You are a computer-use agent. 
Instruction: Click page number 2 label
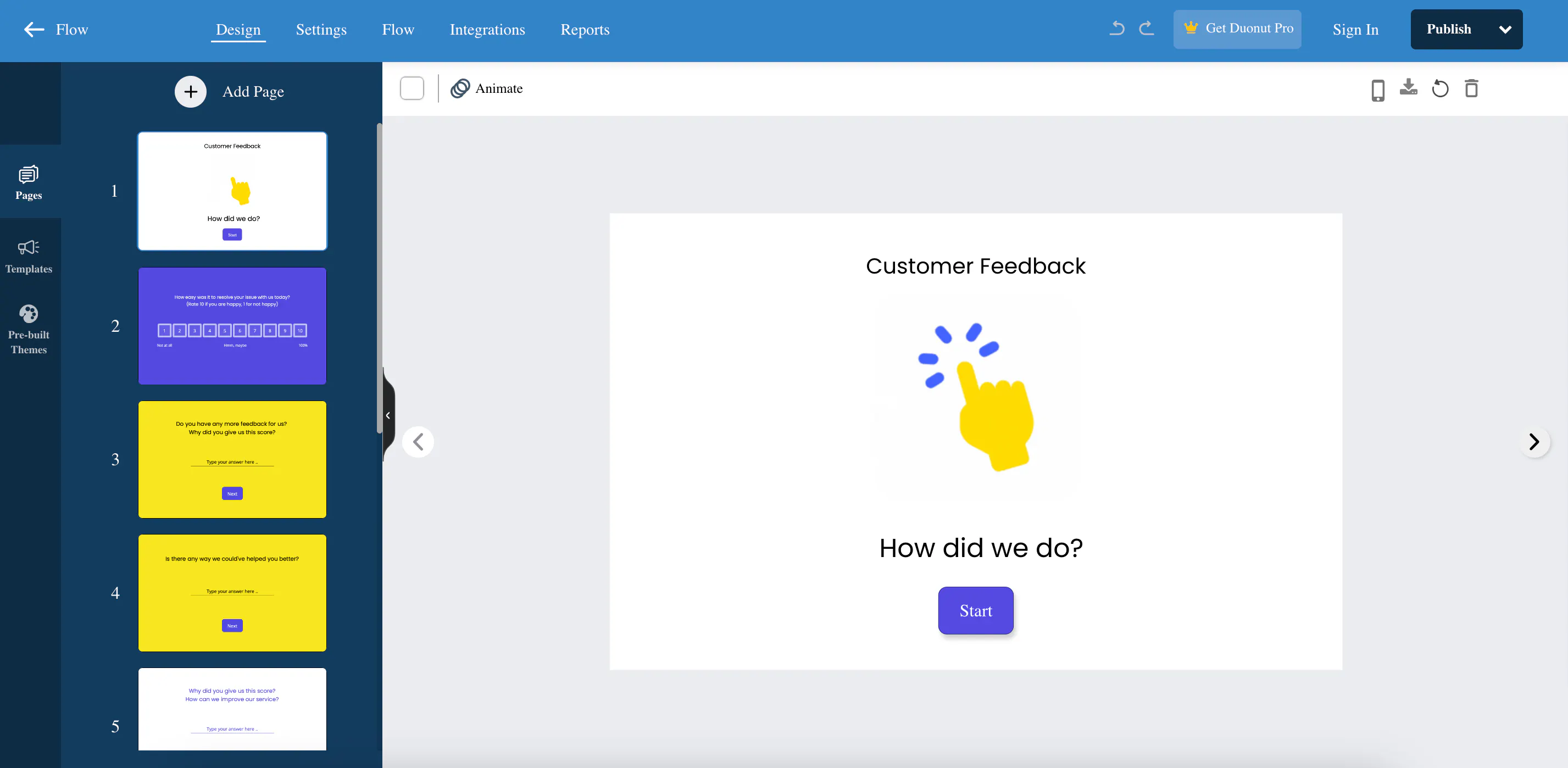(x=115, y=326)
